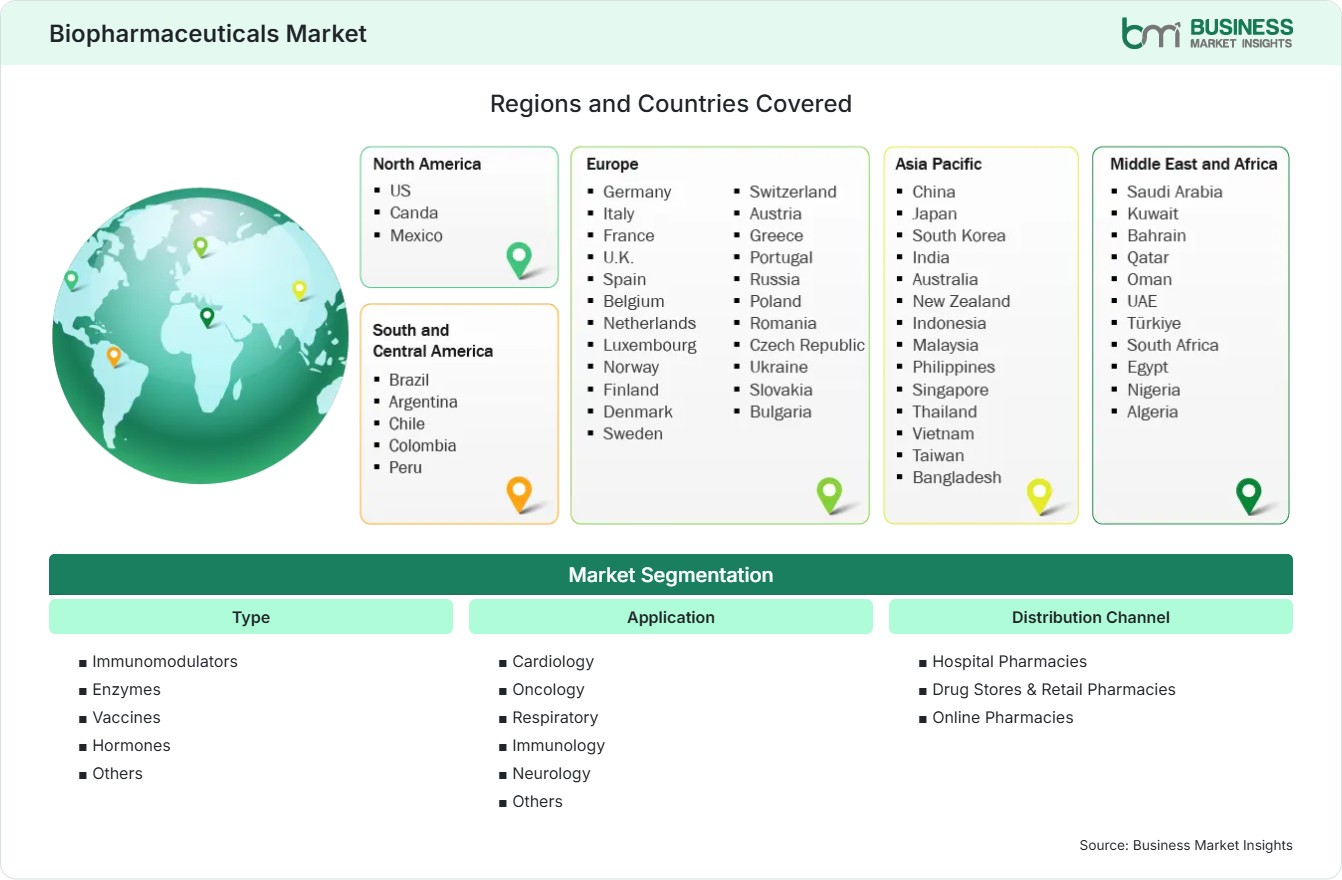This screenshot has height=880, width=1342.
Task: Click US in North America list
Action: pyautogui.click(x=400, y=190)
